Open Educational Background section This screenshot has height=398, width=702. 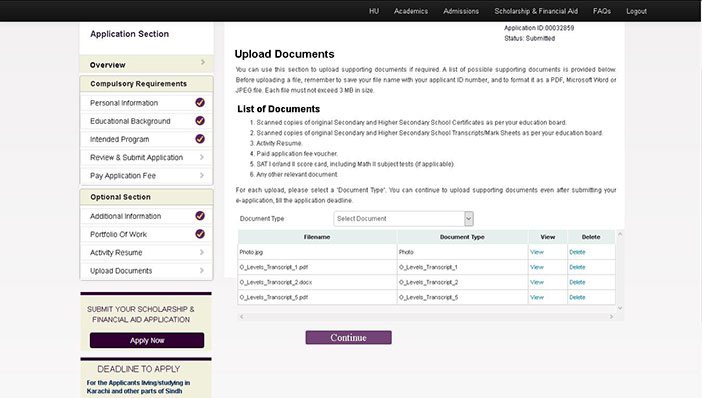pyautogui.click(x=130, y=121)
